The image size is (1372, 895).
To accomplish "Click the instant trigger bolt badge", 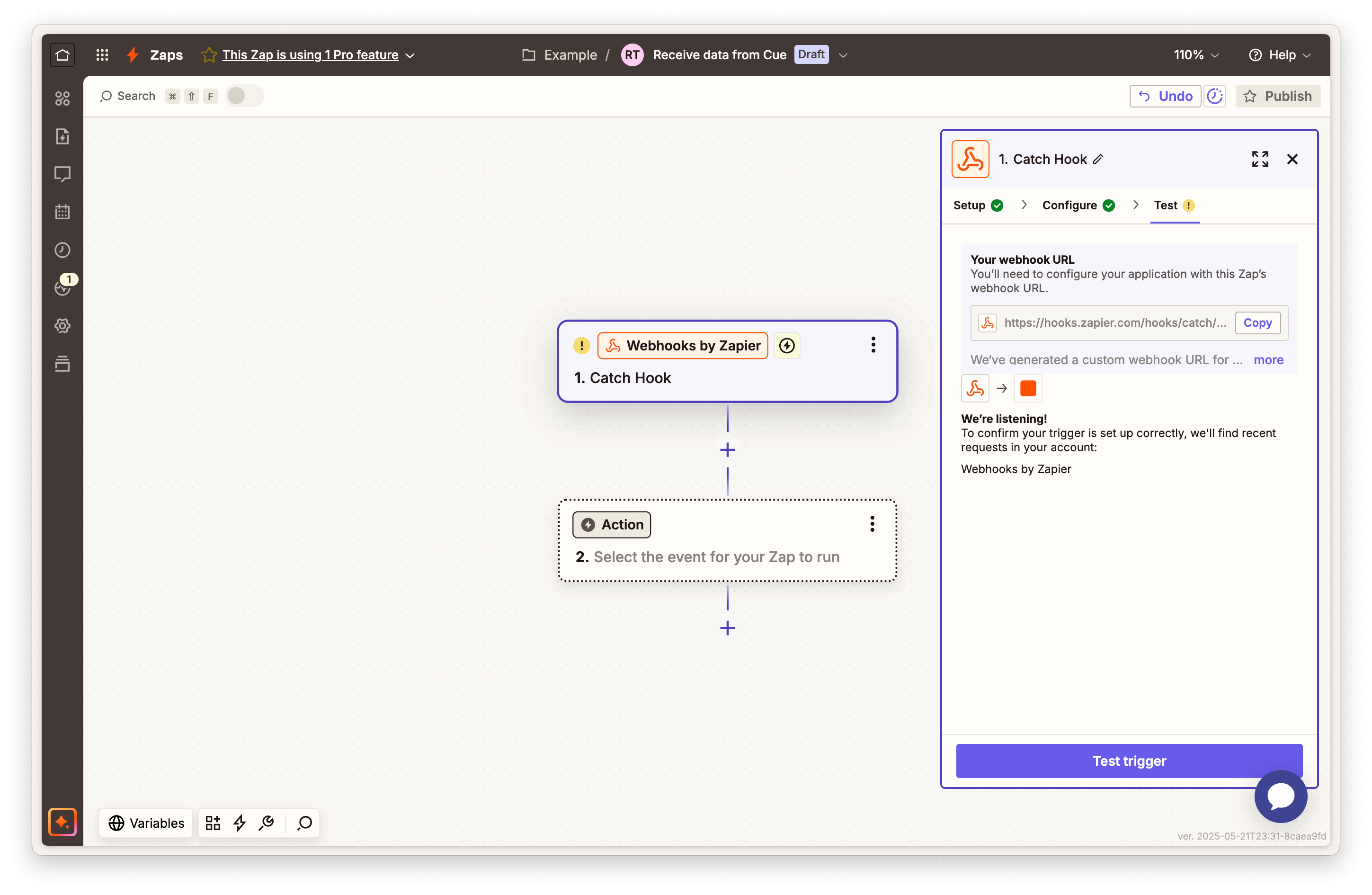I will pyautogui.click(x=787, y=345).
